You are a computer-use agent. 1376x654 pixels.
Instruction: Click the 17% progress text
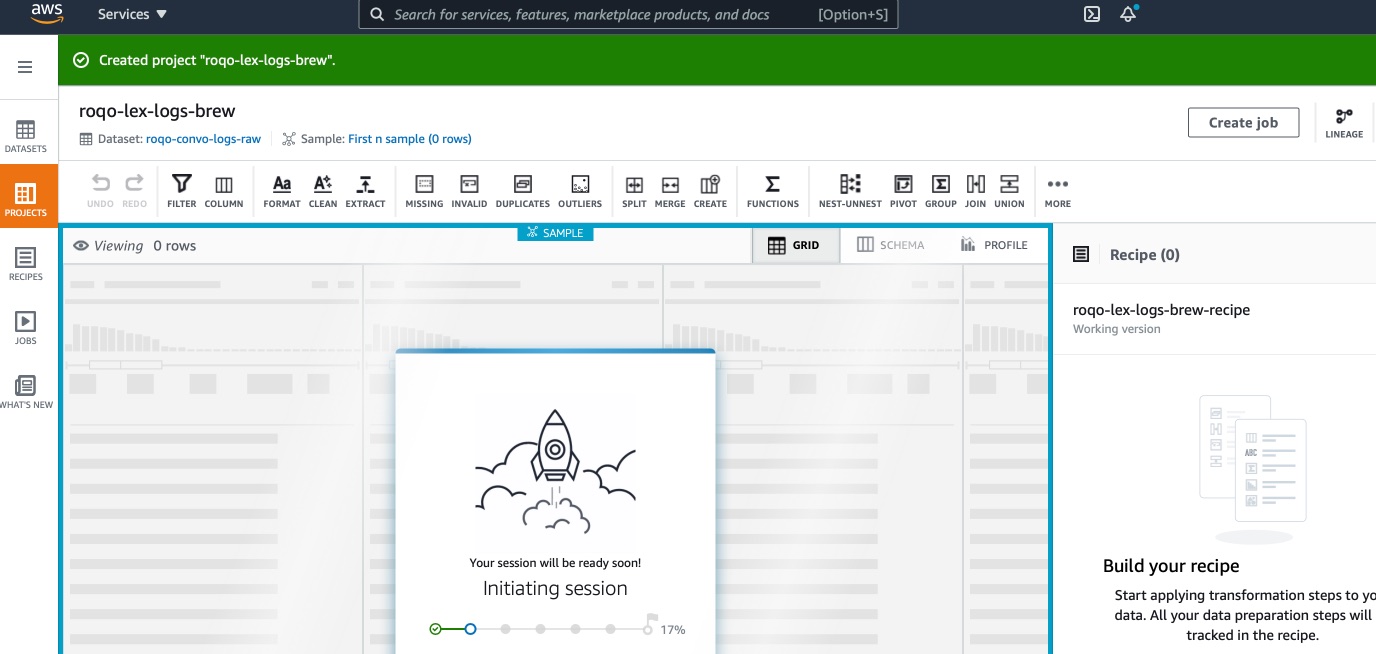[x=673, y=630]
